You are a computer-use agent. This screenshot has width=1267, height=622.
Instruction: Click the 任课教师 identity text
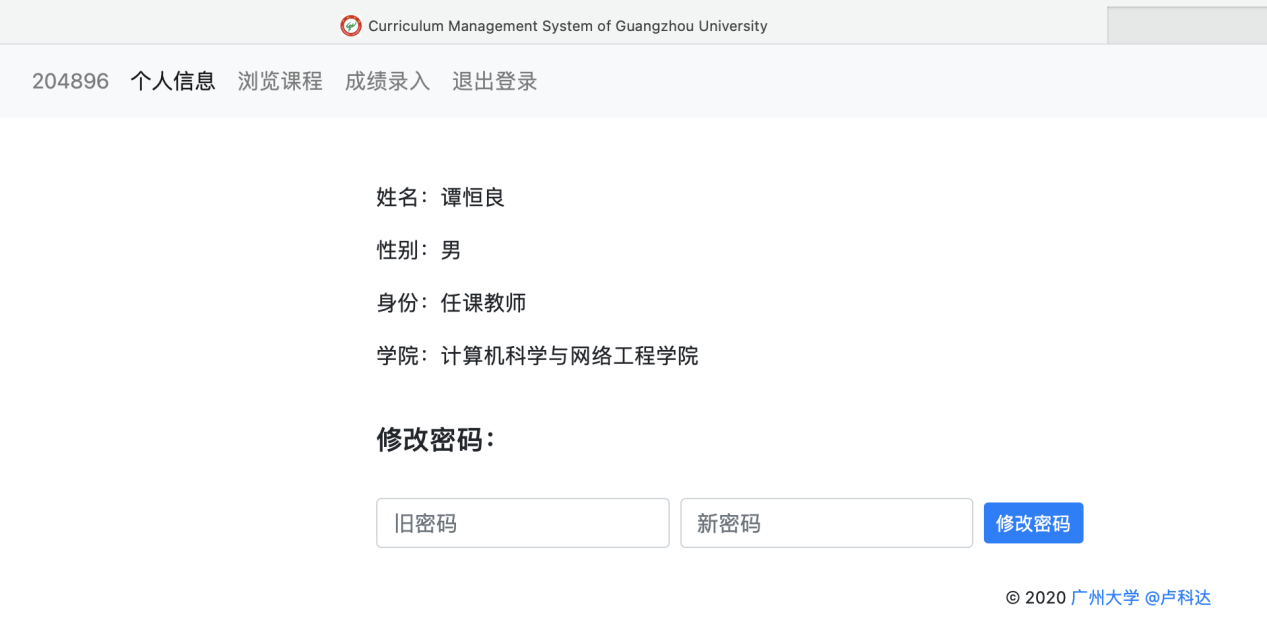483,302
